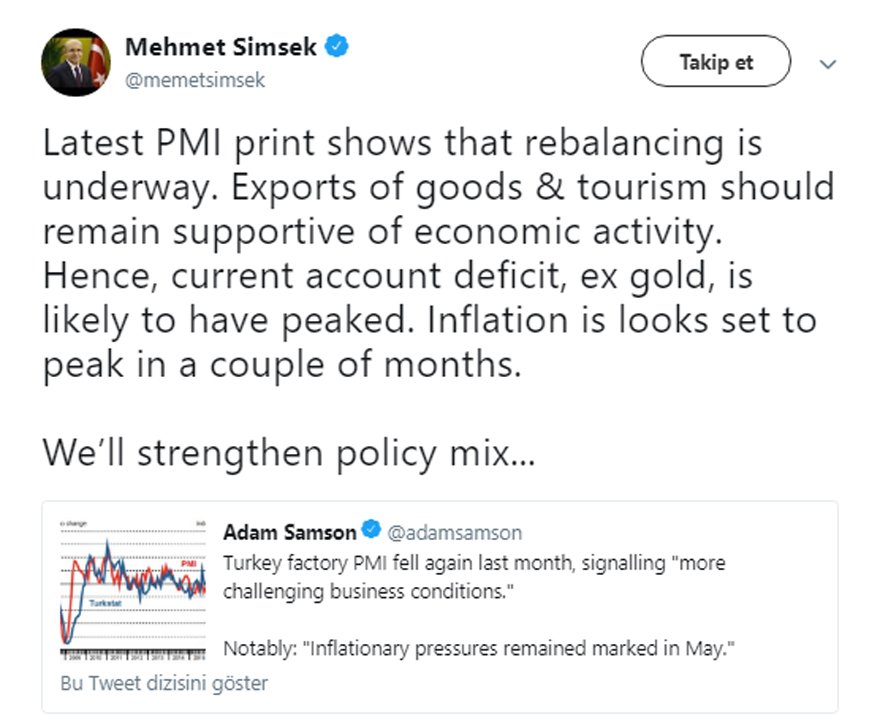
Task: Click Adam Samson's blue verified badge
Action: tap(370, 531)
